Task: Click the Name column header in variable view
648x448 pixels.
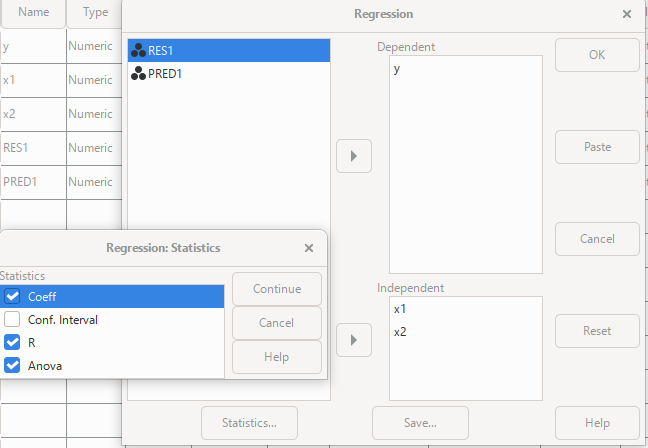Action: coord(33,12)
